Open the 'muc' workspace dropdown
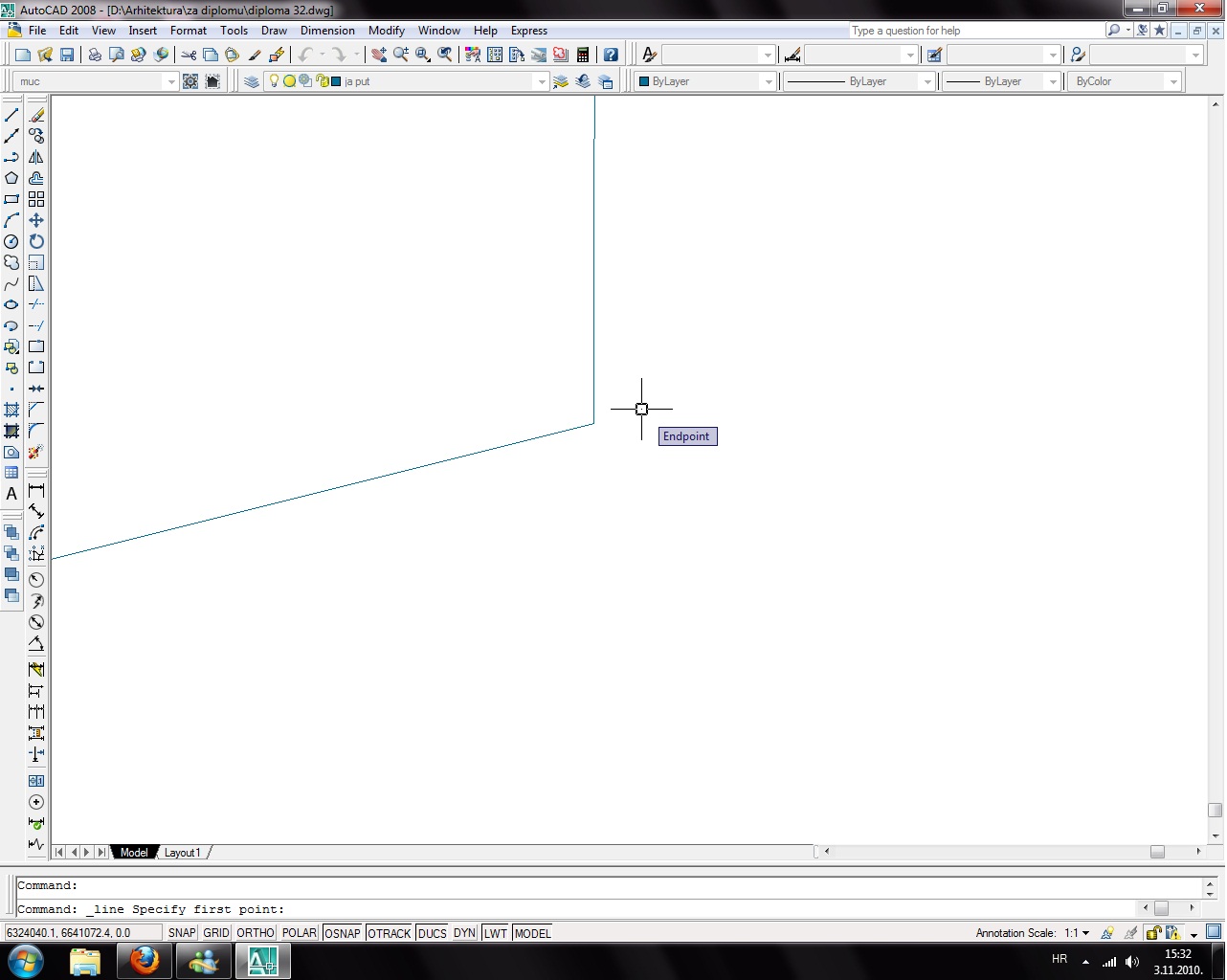Screen dimensions: 1227x980 [x=171, y=81]
